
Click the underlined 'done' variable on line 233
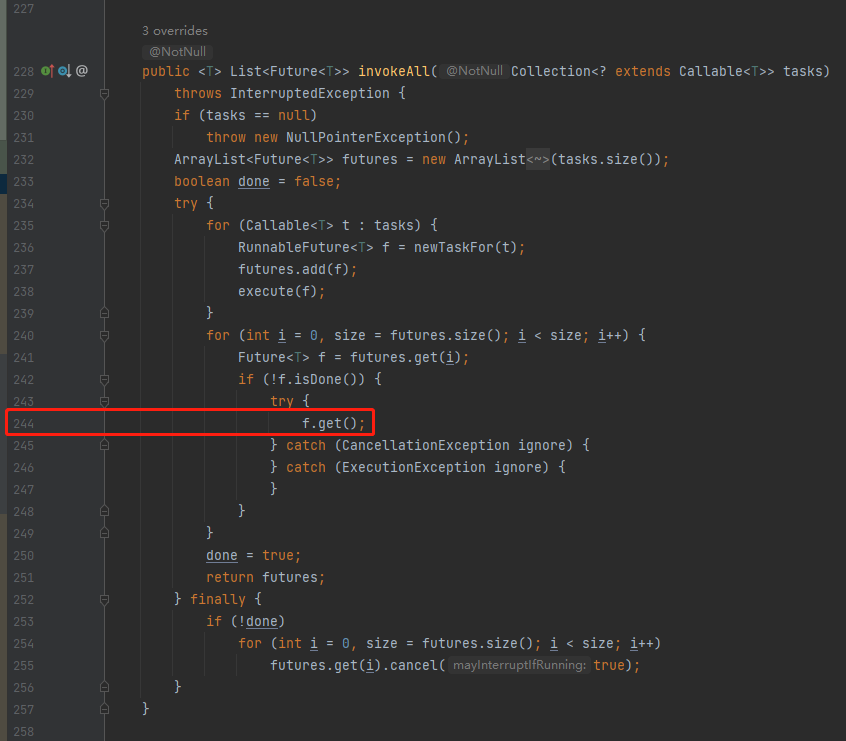[254, 181]
